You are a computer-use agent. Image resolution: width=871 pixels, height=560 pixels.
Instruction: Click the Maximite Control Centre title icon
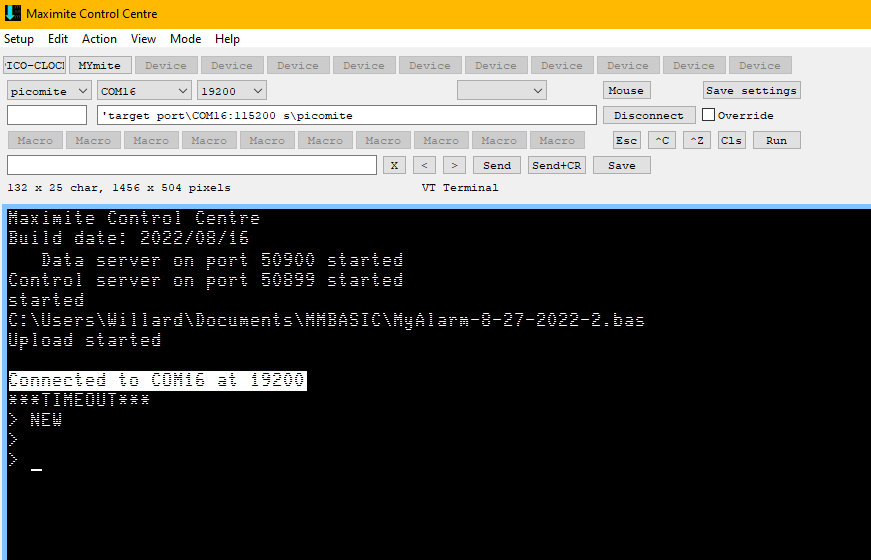click(x=12, y=14)
